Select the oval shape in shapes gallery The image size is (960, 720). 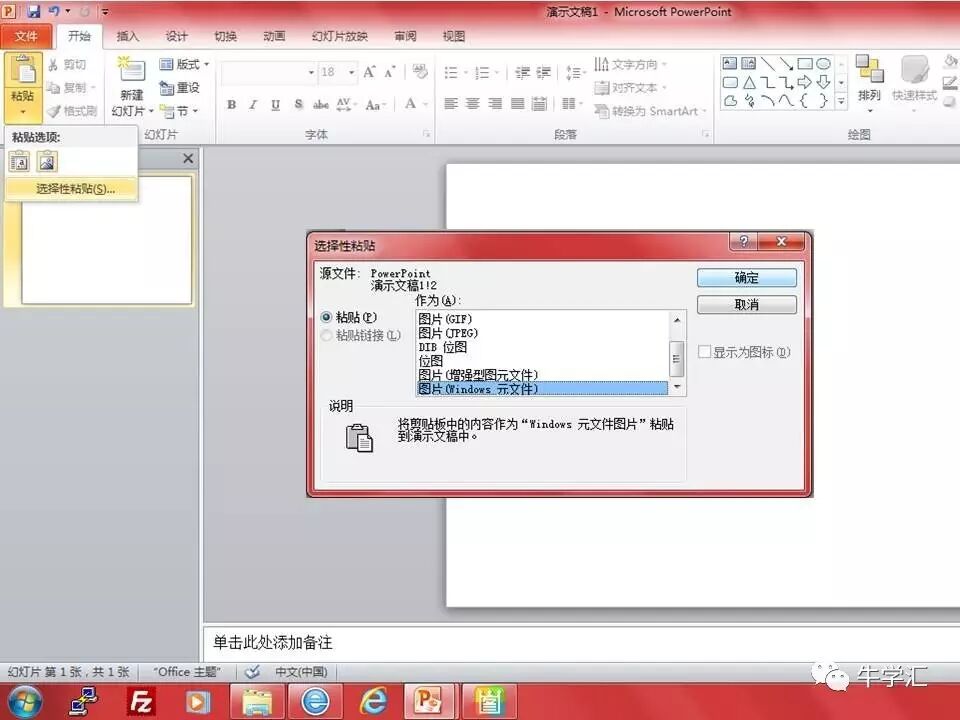click(x=823, y=64)
